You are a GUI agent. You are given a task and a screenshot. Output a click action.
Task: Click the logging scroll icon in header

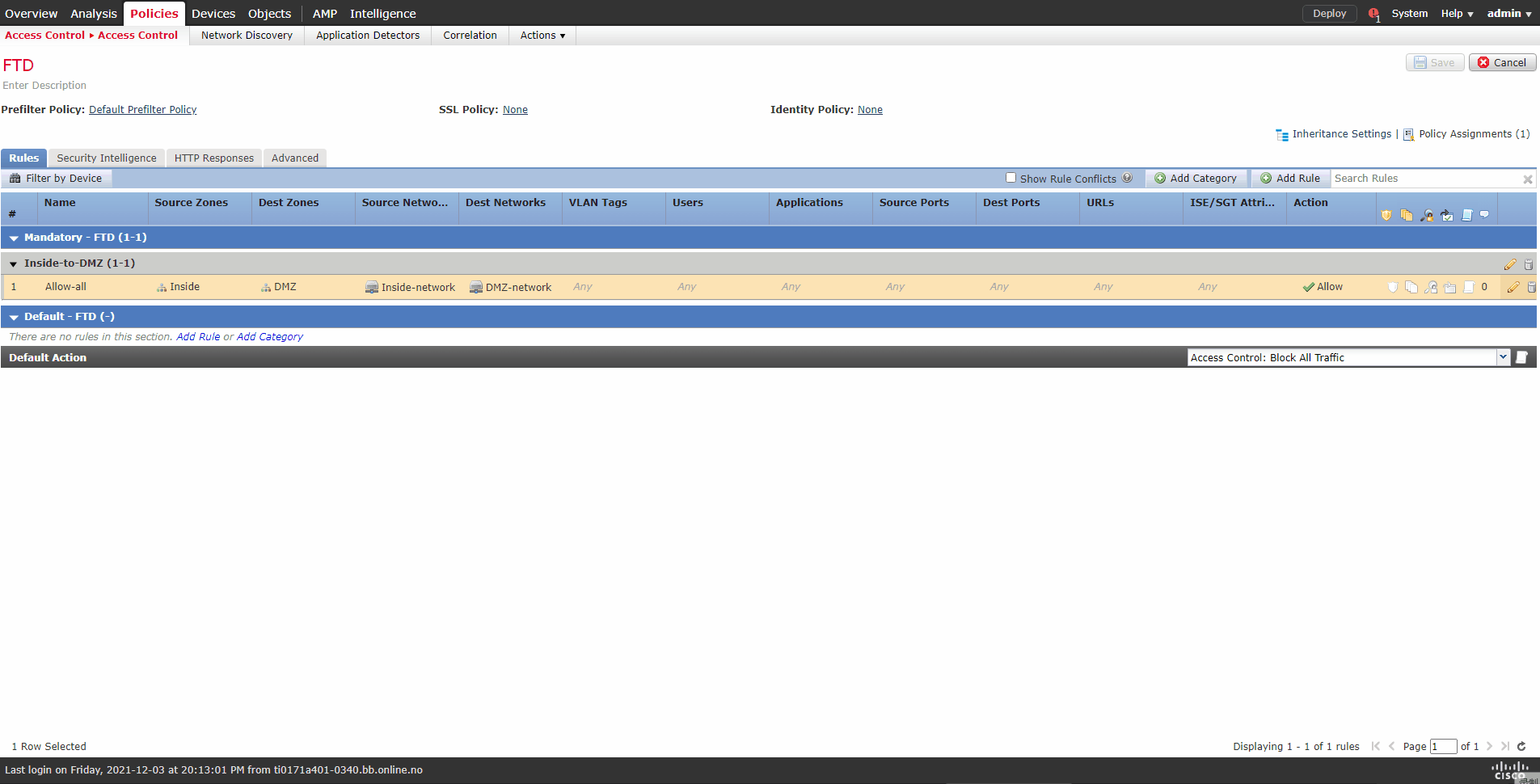[x=1466, y=215]
